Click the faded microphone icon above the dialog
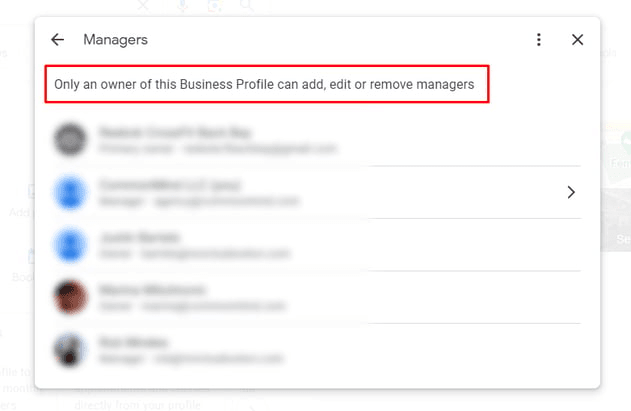The image size is (631, 411). click(183, 6)
